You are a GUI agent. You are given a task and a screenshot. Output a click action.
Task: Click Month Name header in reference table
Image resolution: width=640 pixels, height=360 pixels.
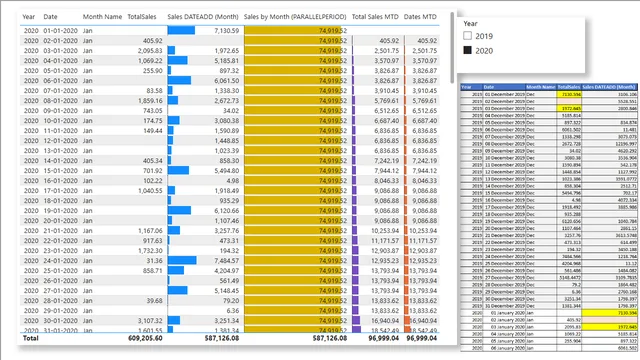(x=540, y=87)
